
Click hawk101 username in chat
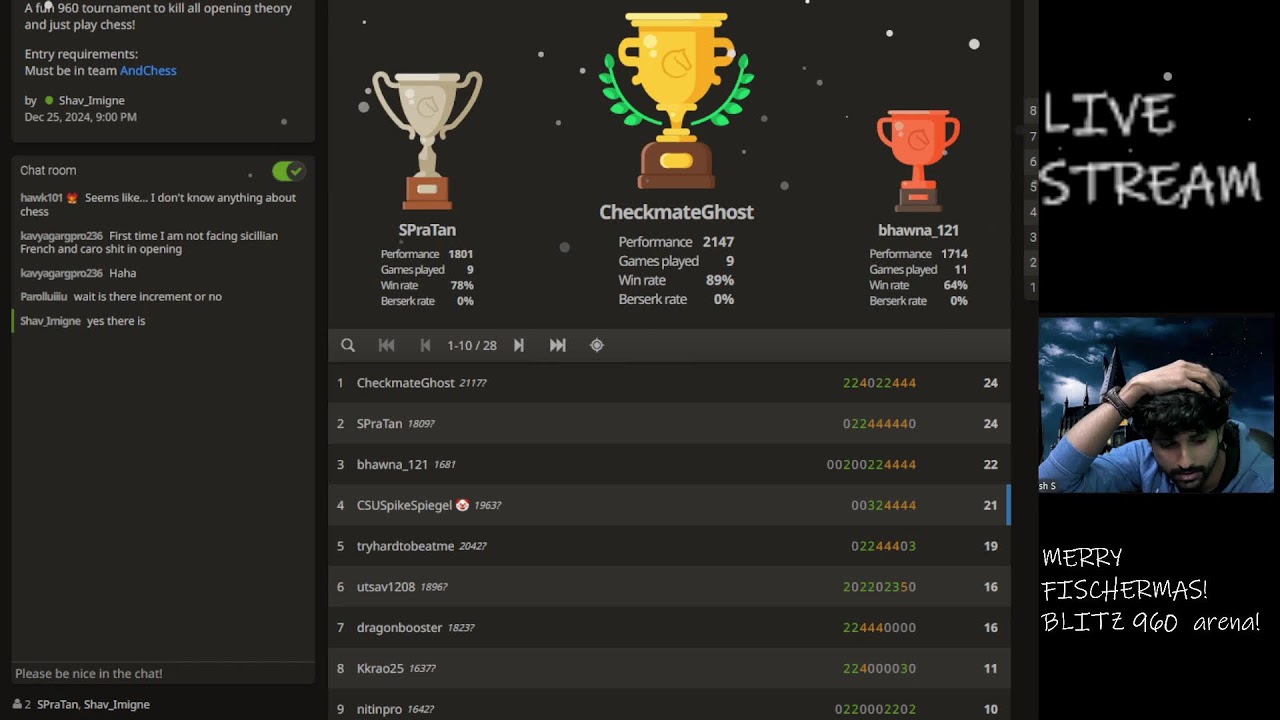pyautogui.click(x=41, y=198)
